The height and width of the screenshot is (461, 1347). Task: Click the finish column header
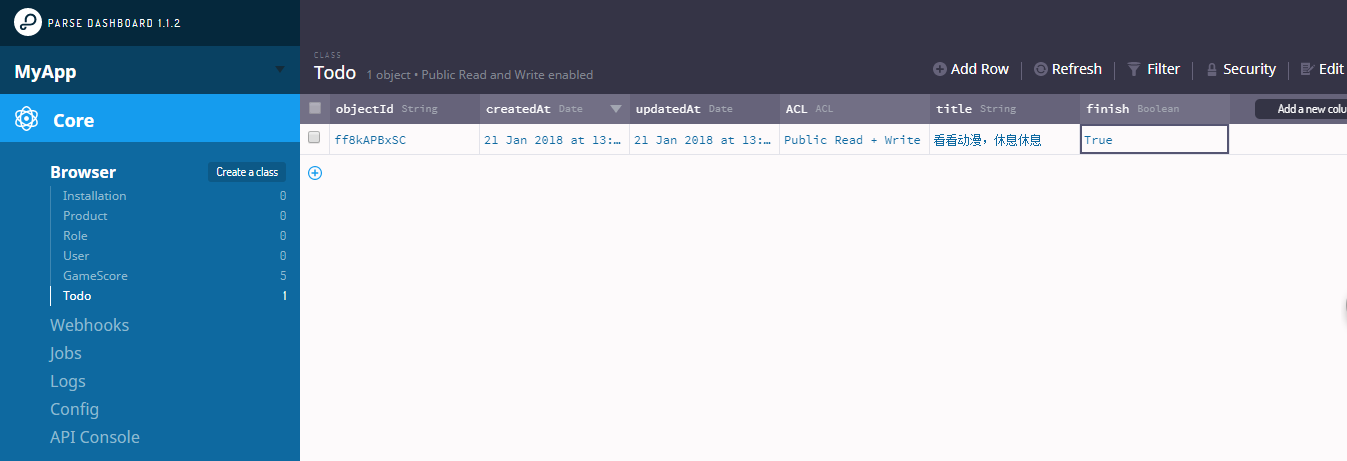pyautogui.click(x=1154, y=108)
